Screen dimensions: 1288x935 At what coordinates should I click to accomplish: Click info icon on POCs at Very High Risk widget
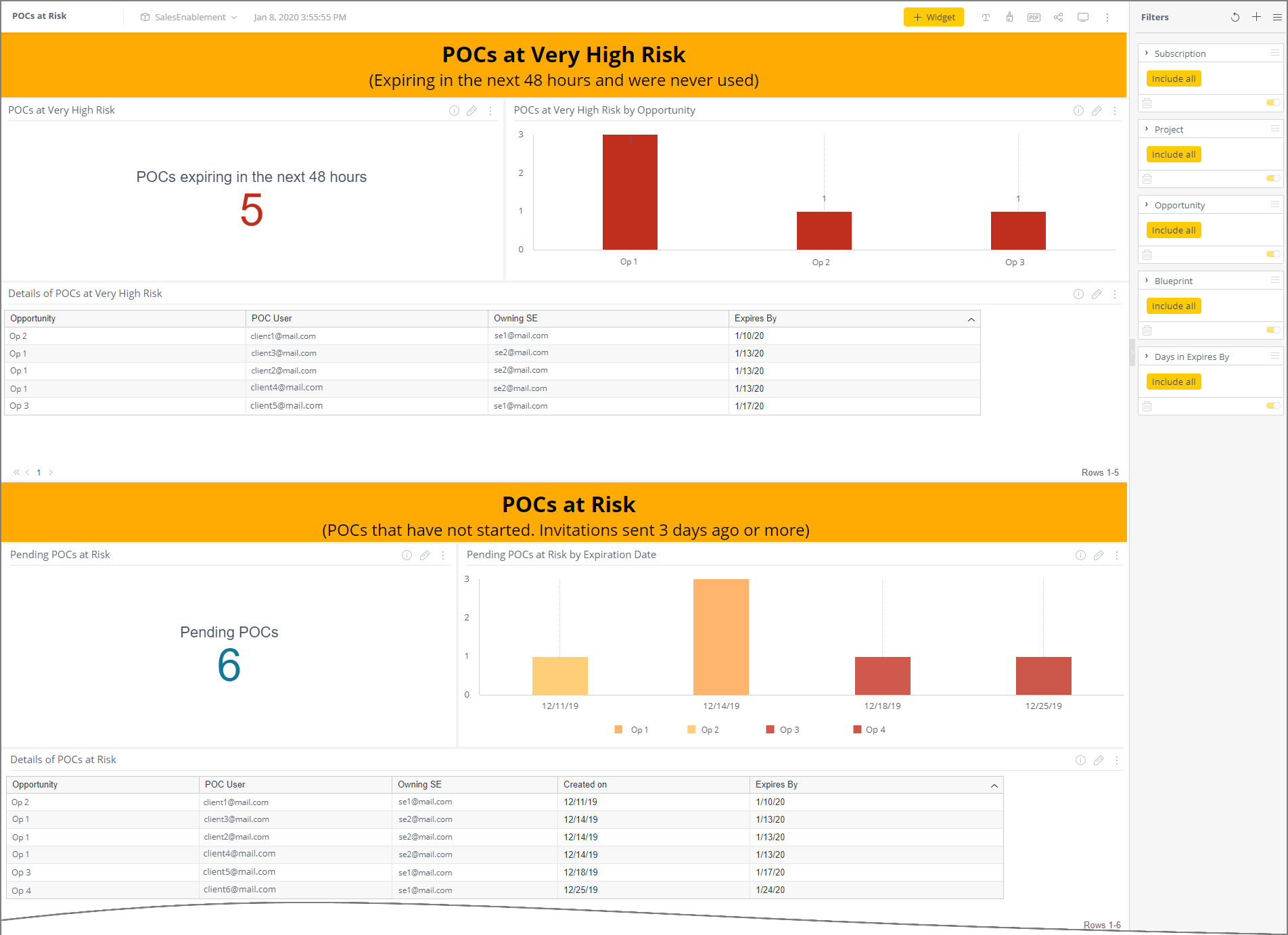(x=454, y=111)
